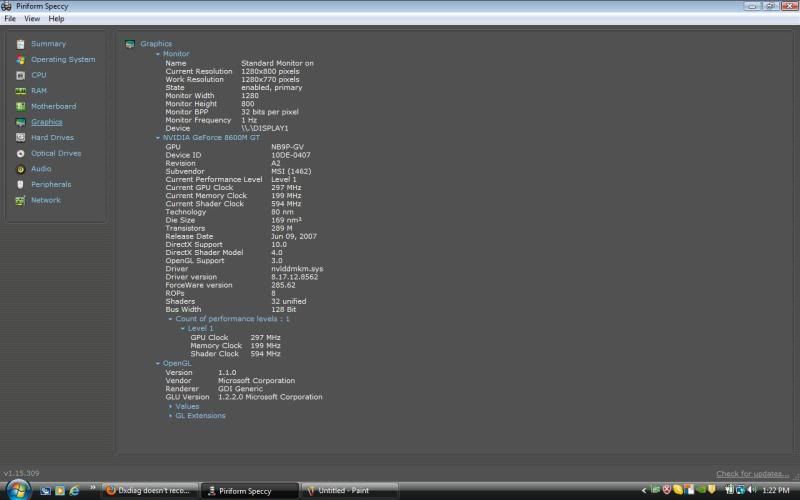Click the CPU chip icon in sidebar

click(20, 76)
